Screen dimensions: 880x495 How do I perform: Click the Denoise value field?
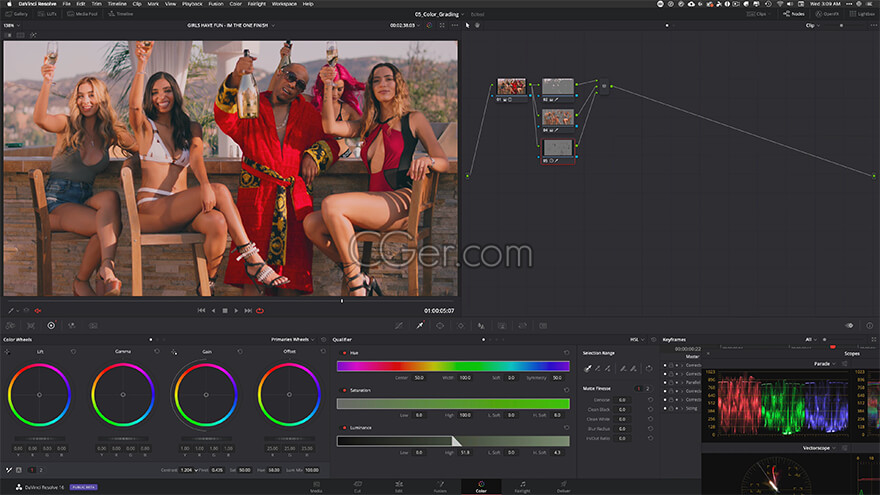(x=622, y=400)
